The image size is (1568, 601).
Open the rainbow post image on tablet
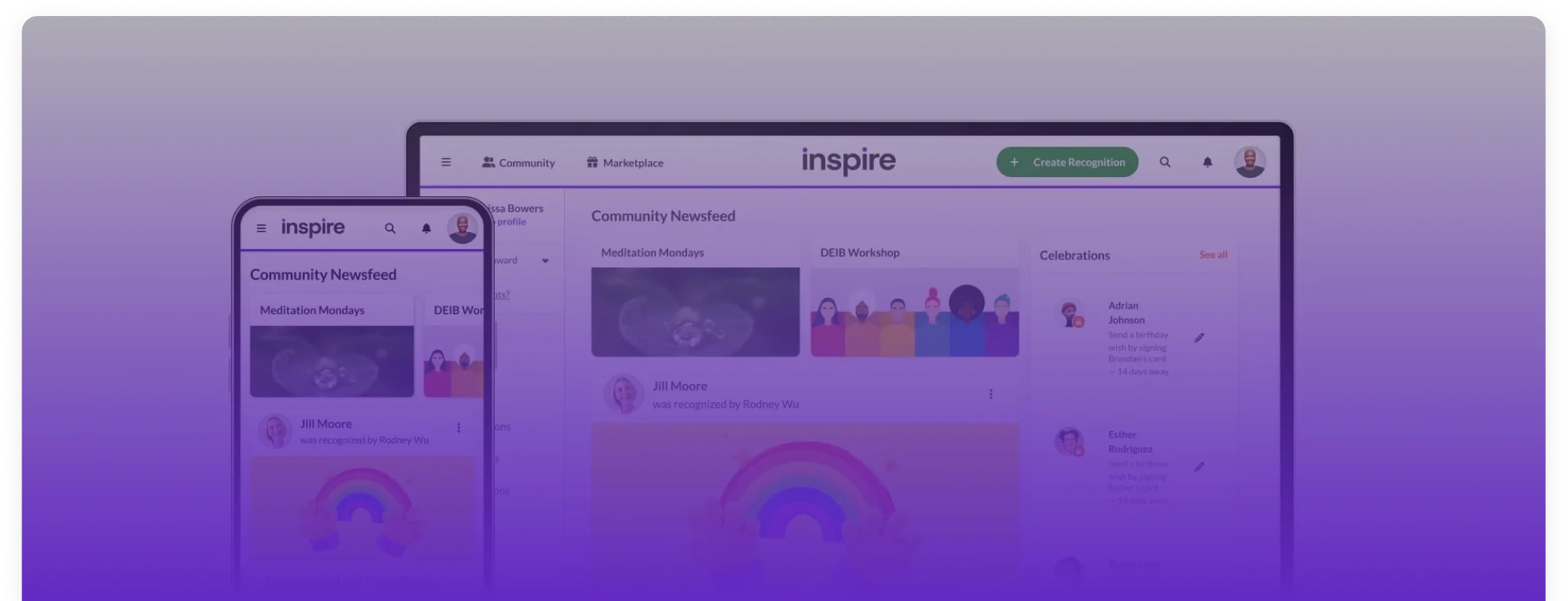coord(805,512)
